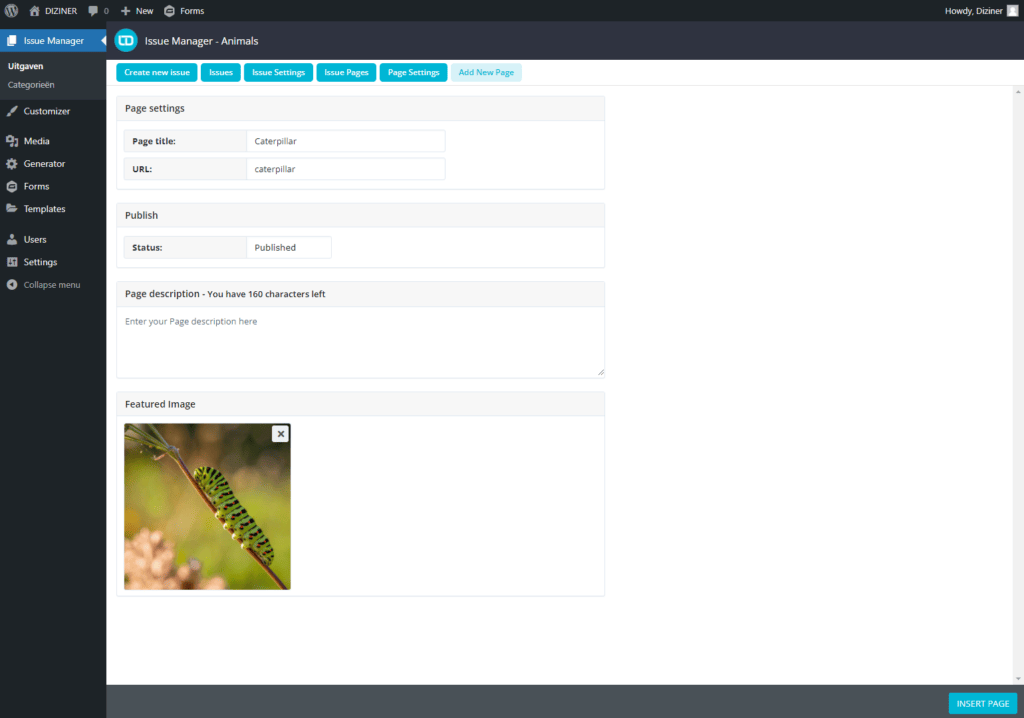Image resolution: width=1024 pixels, height=718 pixels.
Task: Click the user avatar at top right
Action: point(1012,11)
